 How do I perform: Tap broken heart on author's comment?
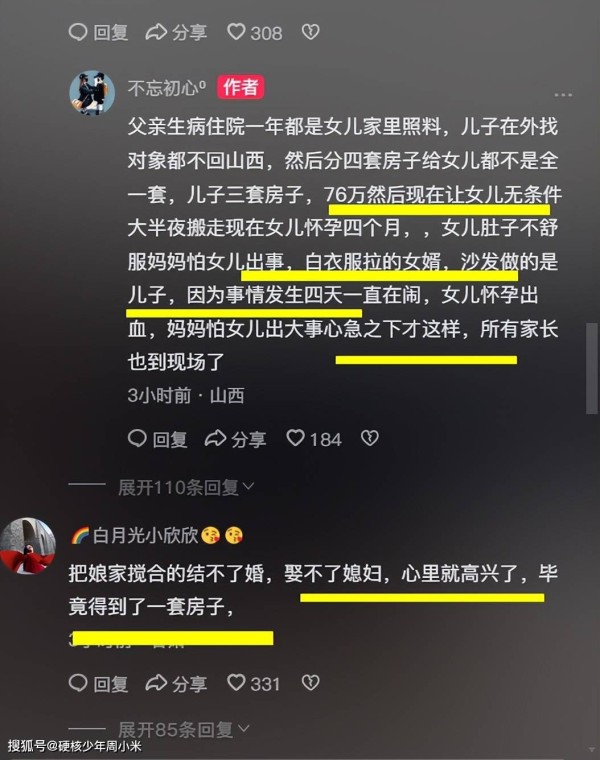370,438
